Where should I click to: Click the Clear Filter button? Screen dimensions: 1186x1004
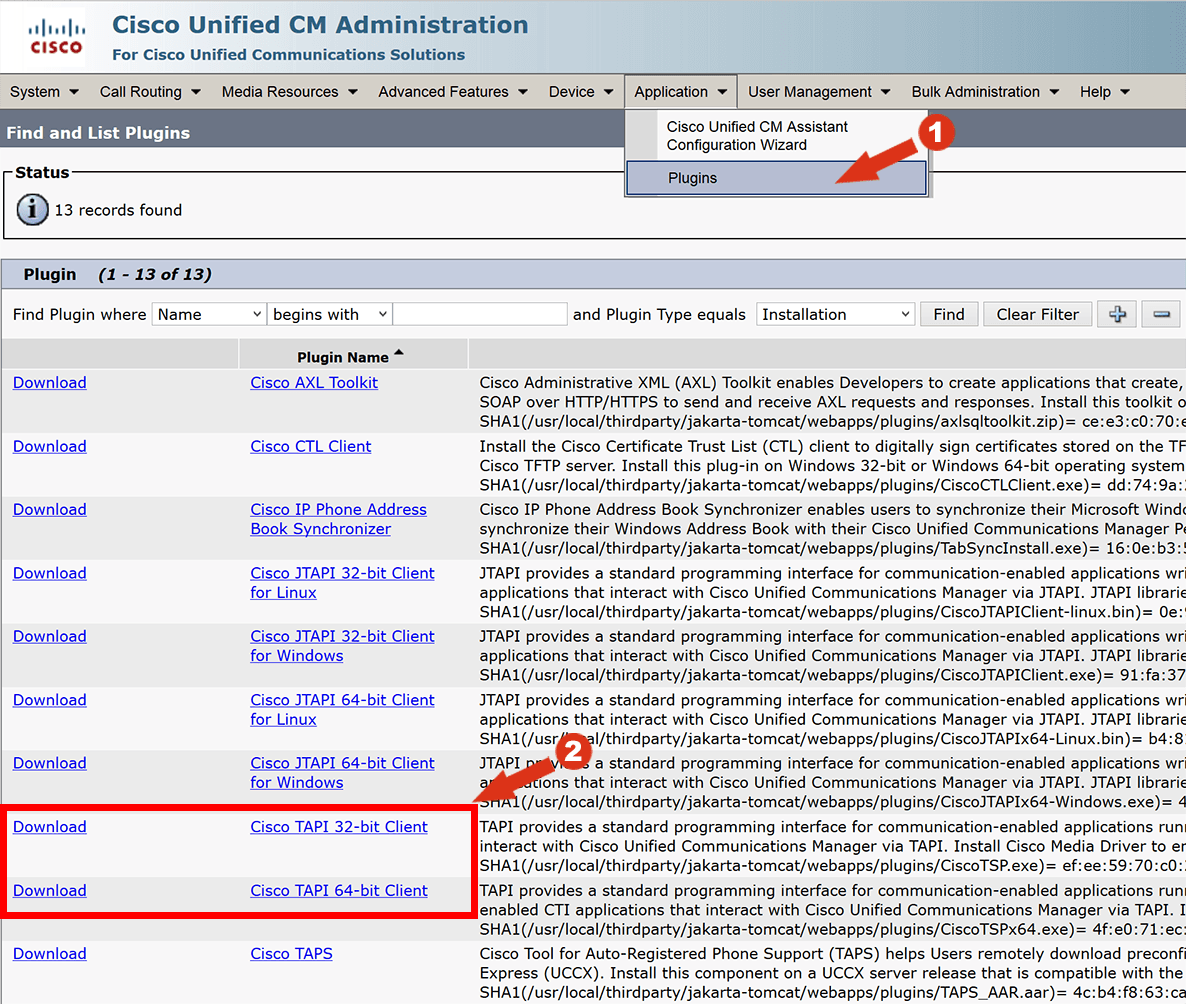(x=1037, y=314)
